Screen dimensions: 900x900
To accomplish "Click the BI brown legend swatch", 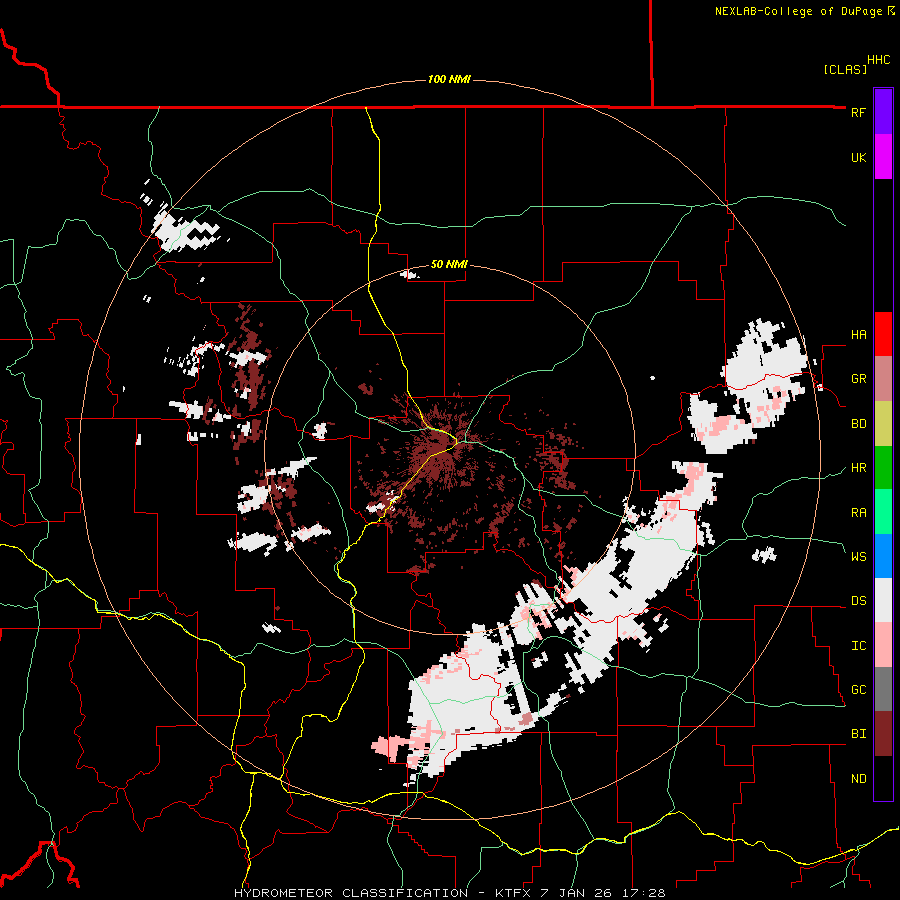I will 883,734.
